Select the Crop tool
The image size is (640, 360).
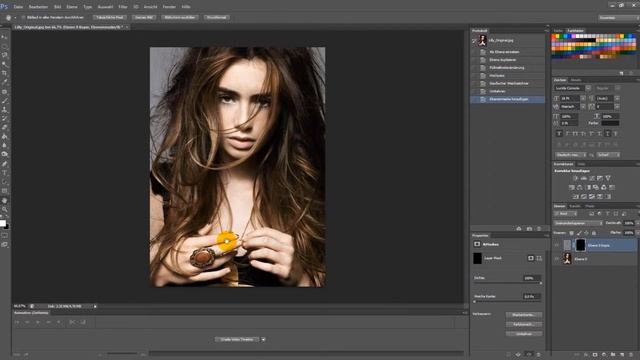4,73
